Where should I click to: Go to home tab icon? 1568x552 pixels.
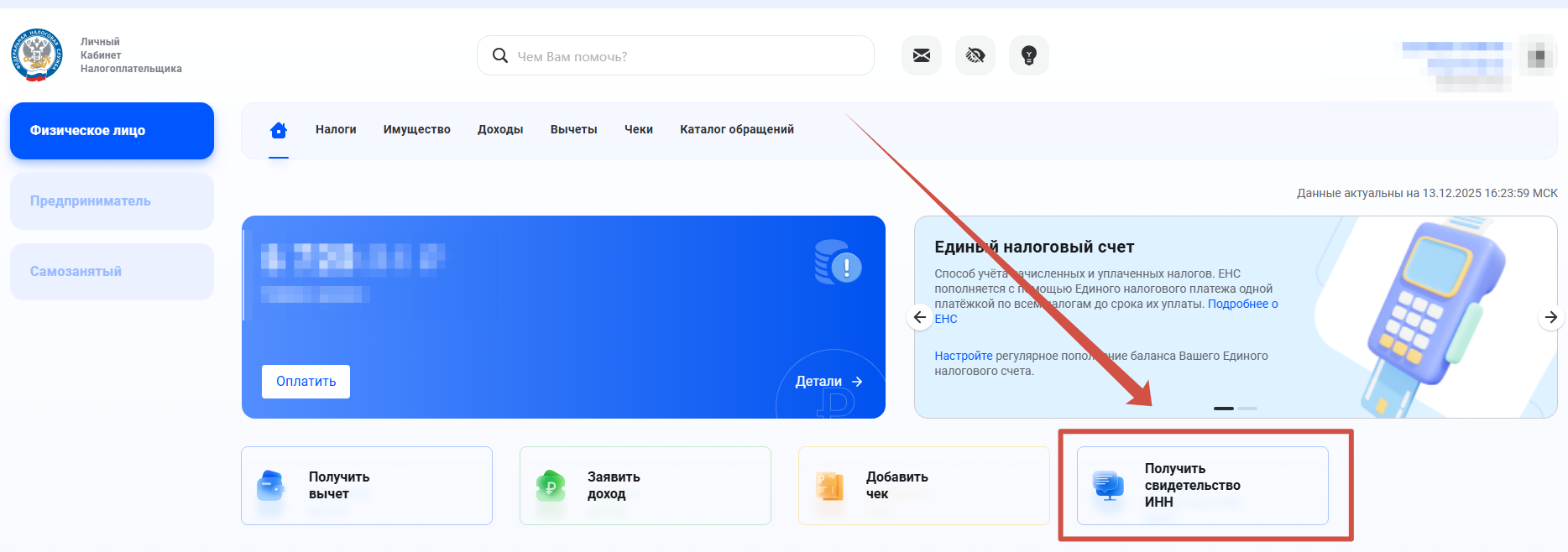[x=279, y=130]
